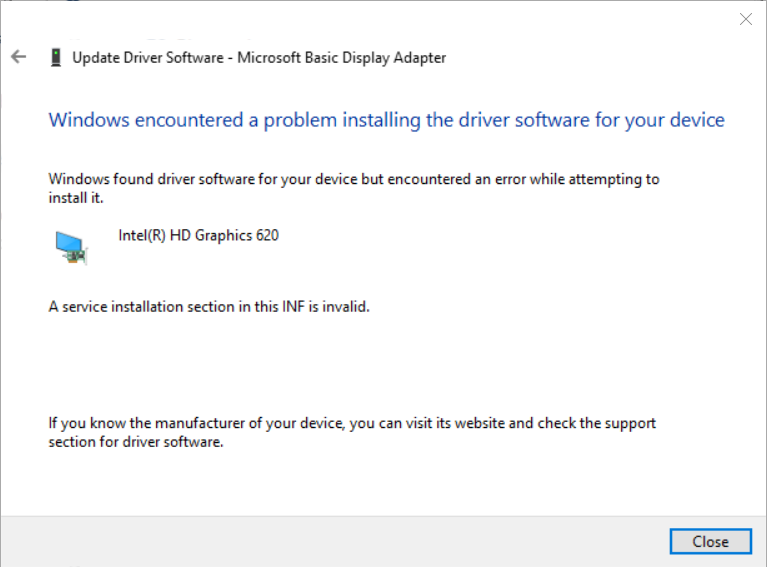Click the "If you know the manufacturer" line
The height and width of the screenshot is (567, 767).
pyautogui.click(x=352, y=423)
